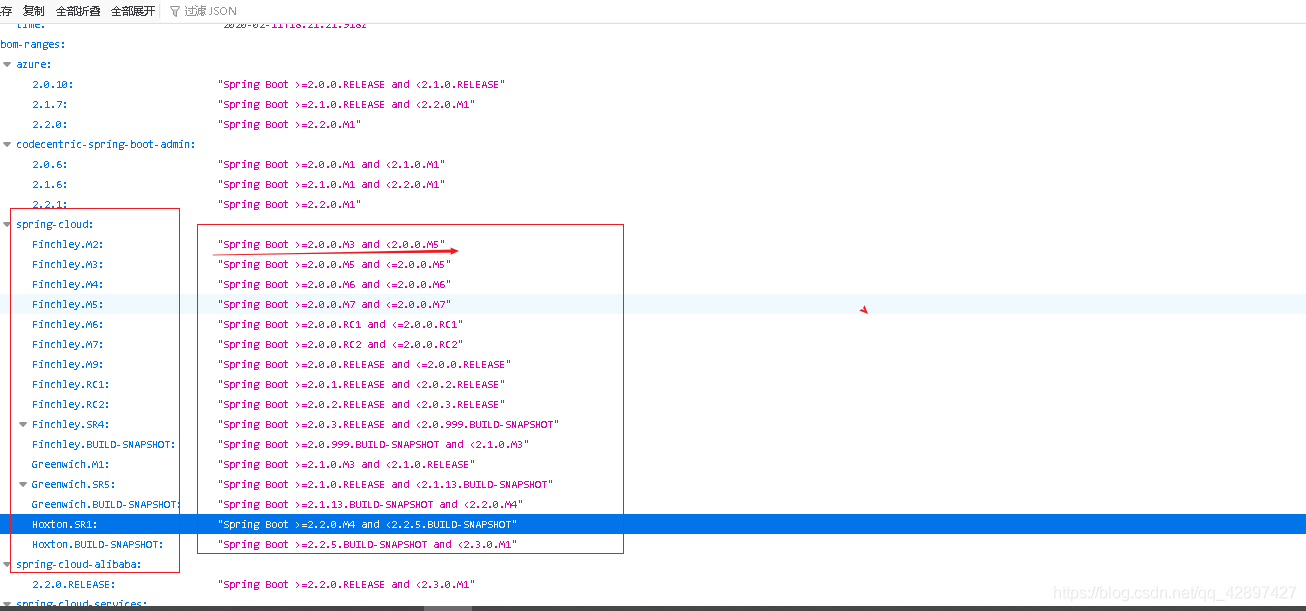The height and width of the screenshot is (611, 1306).
Task: Select the 2.0.6 key row
Action: coord(50,164)
